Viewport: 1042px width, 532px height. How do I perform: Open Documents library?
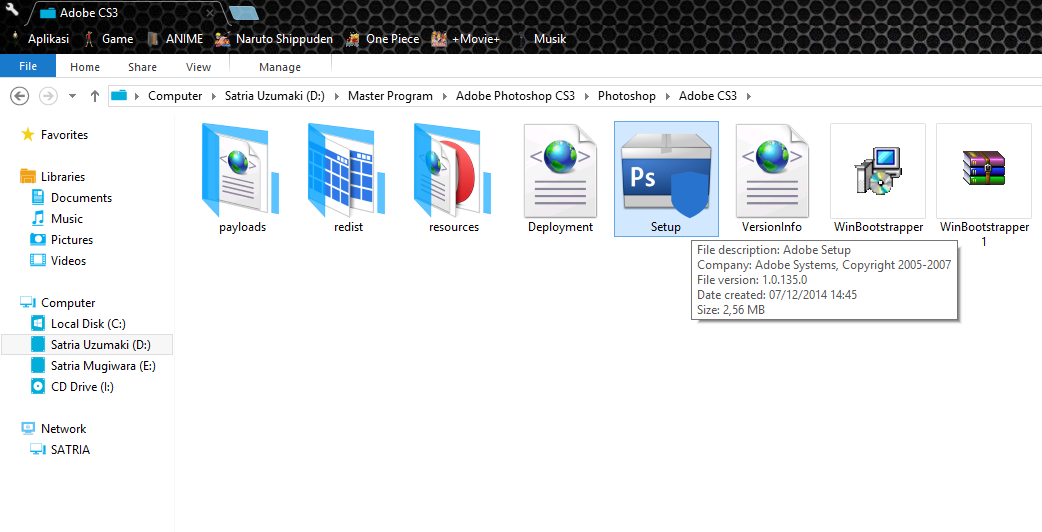tap(81, 198)
